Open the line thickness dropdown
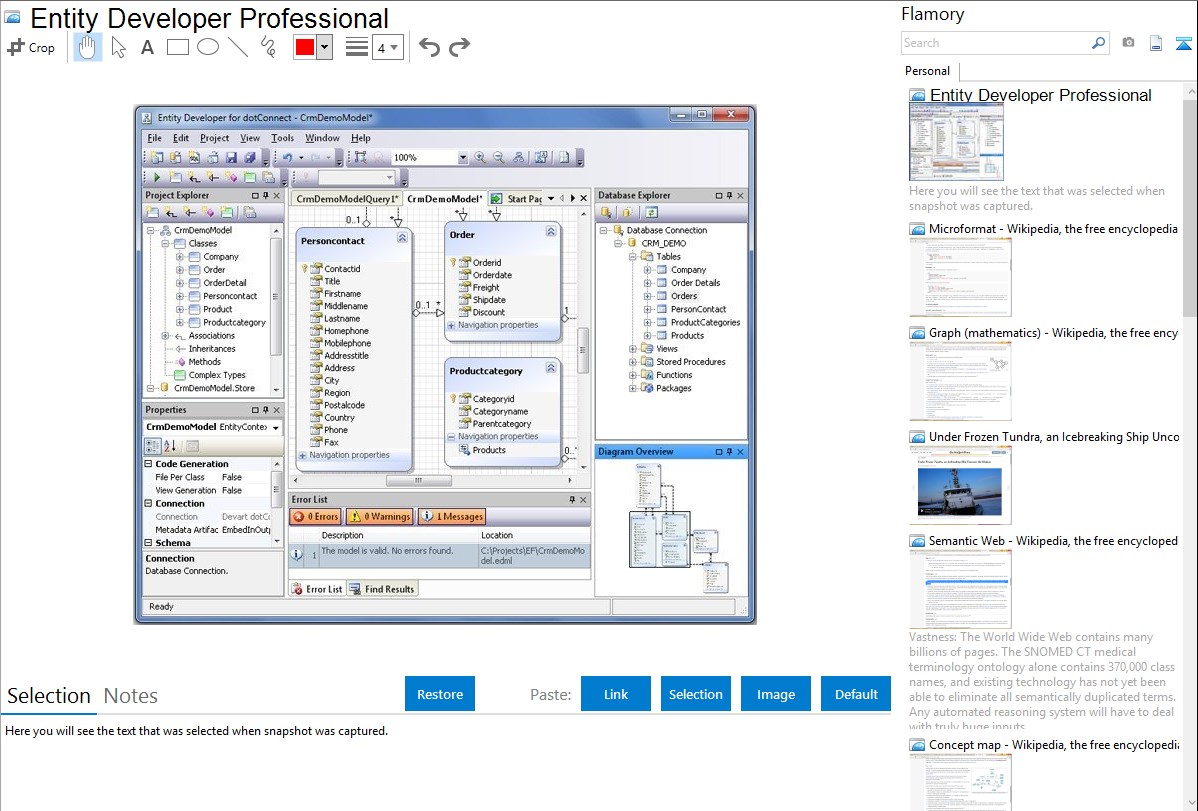This screenshot has height=811, width=1198. tap(387, 47)
